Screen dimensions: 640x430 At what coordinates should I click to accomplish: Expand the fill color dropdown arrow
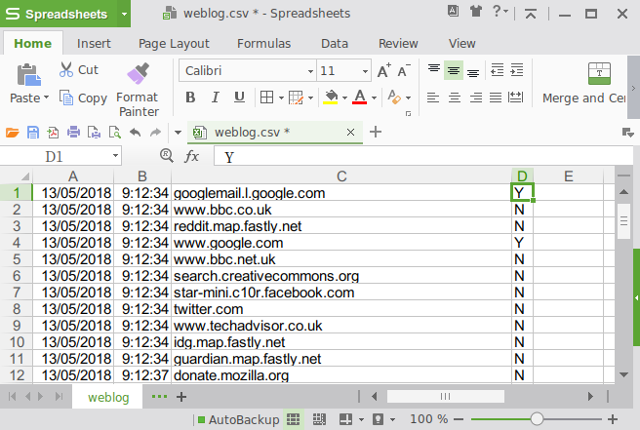click(x=344, y=98)
